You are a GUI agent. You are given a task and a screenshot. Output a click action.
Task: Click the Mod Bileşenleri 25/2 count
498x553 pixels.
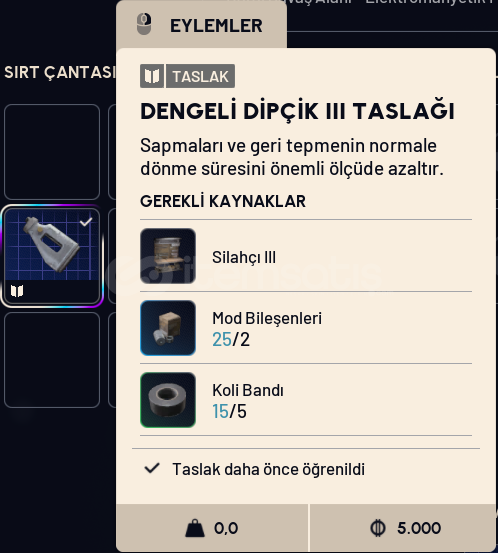tap(231, 340)
